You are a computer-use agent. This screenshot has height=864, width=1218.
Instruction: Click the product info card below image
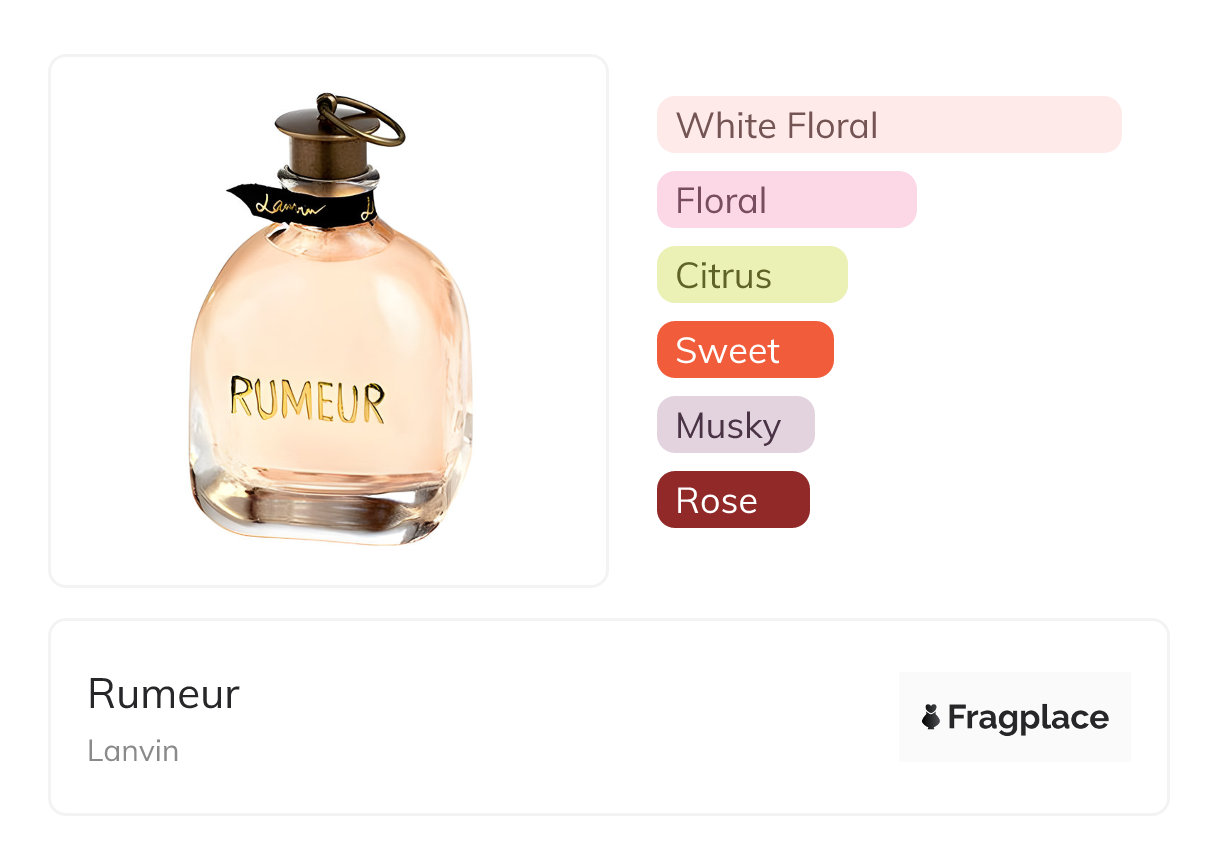[609, 717]
